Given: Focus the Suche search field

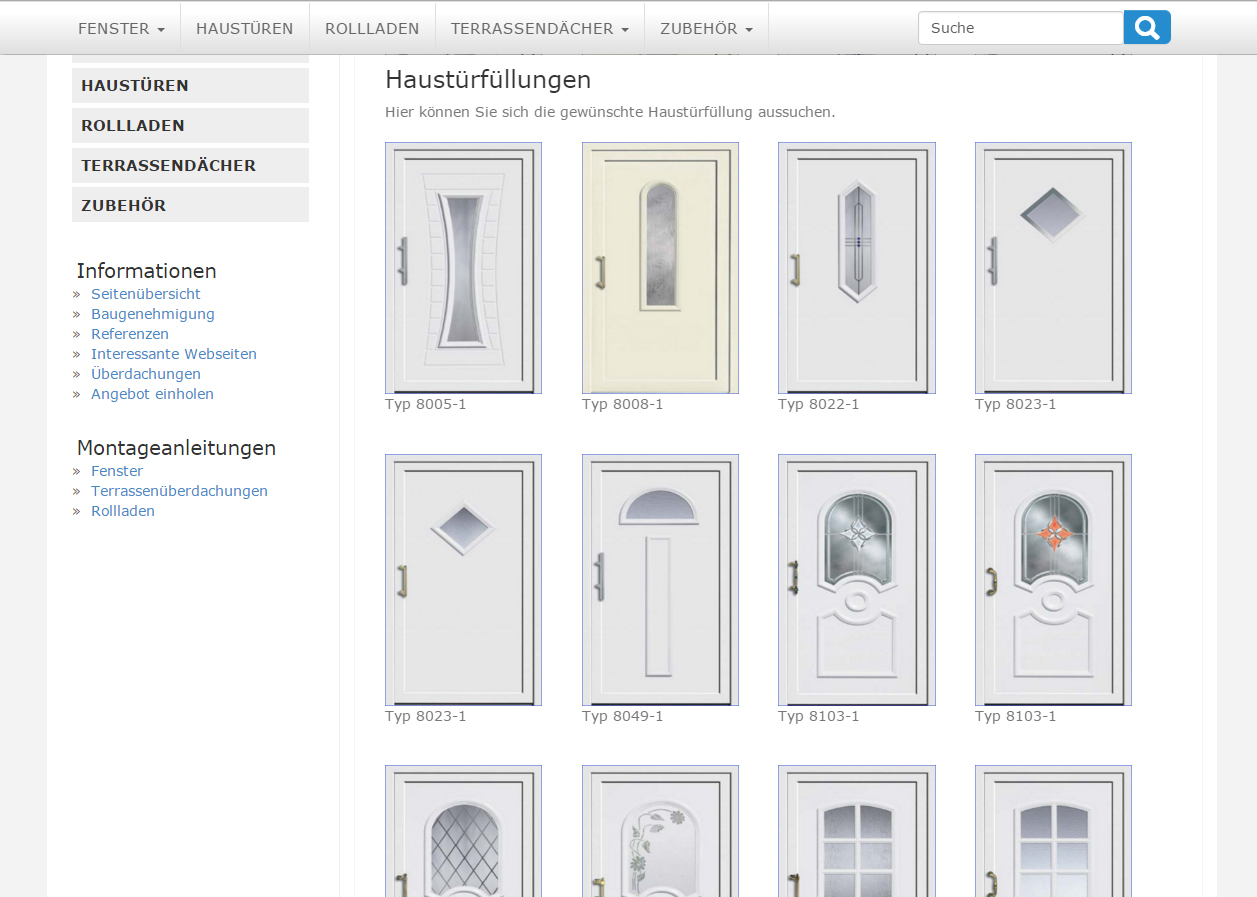Looking at the screenshot, I should (x=1021, y=28).
